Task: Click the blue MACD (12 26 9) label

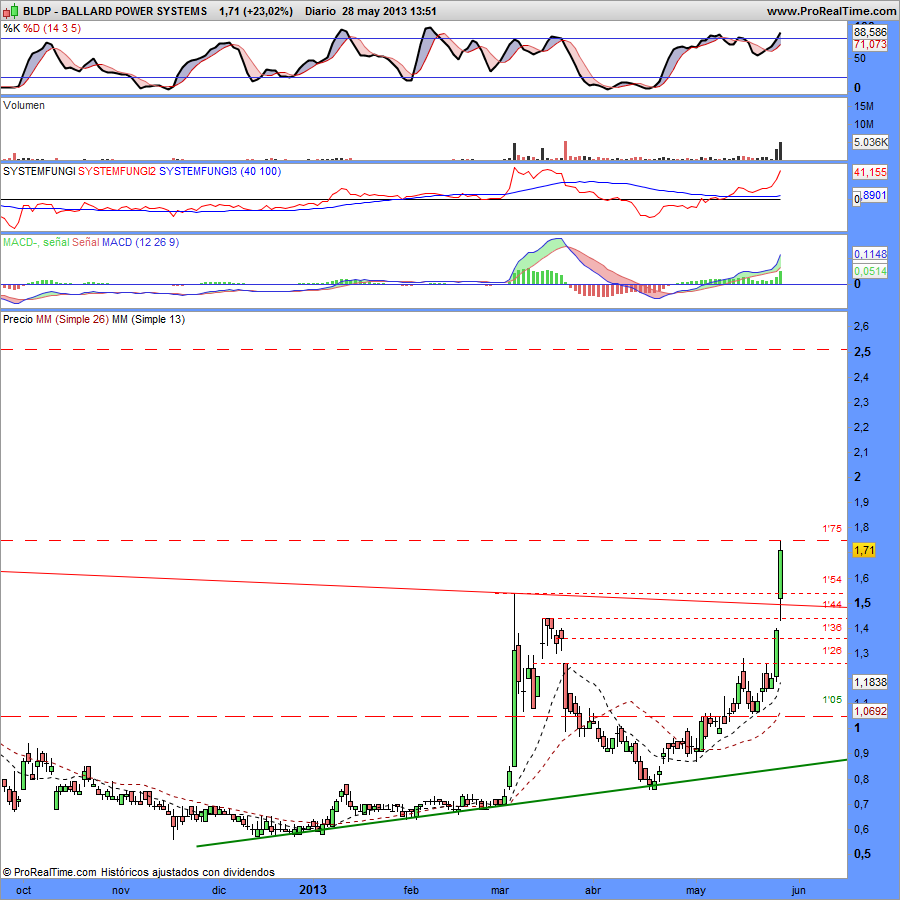Action: [141, 242]
